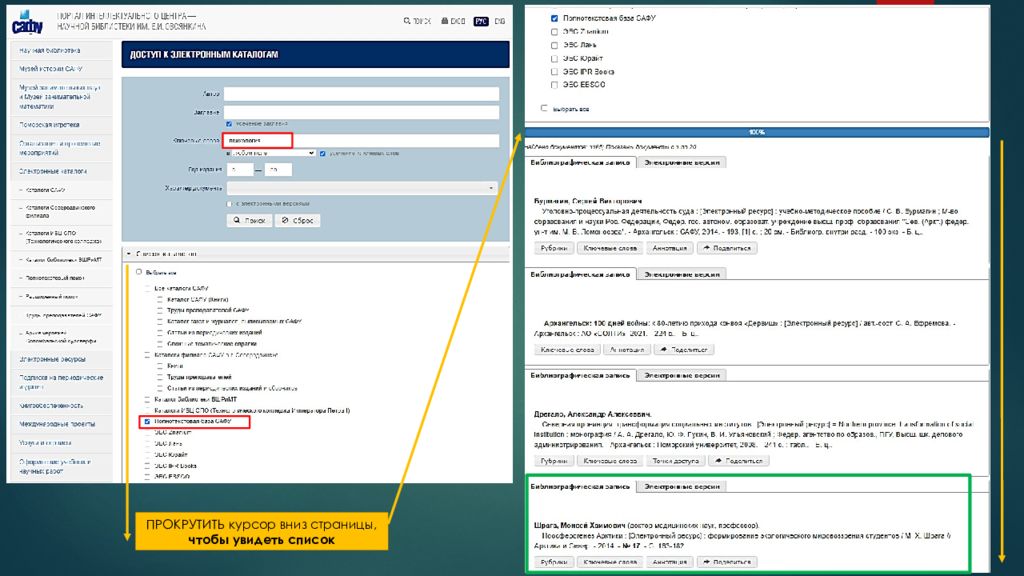
Task: Share the Архангельск: 100 дней войны record
Action: click(x=684, y=349)
